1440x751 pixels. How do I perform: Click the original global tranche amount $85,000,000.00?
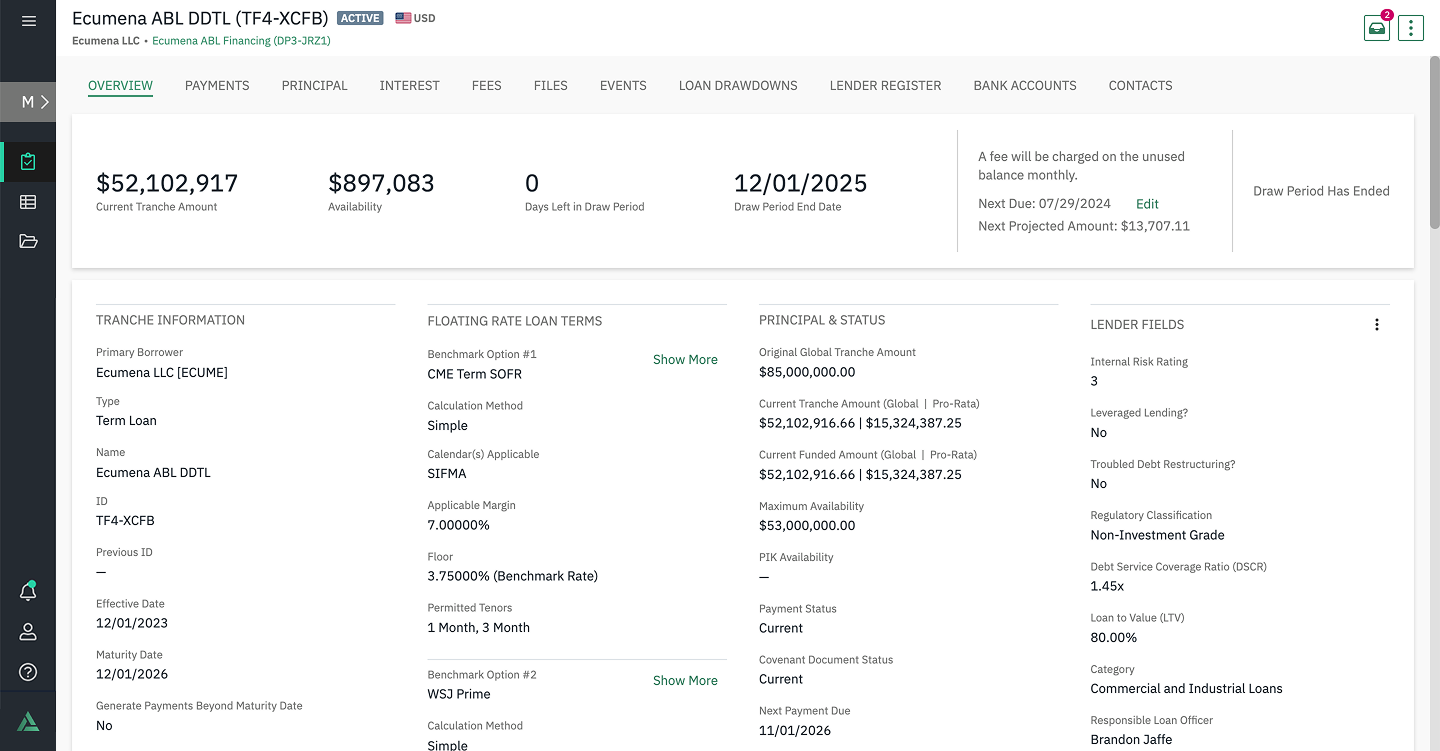807,372
